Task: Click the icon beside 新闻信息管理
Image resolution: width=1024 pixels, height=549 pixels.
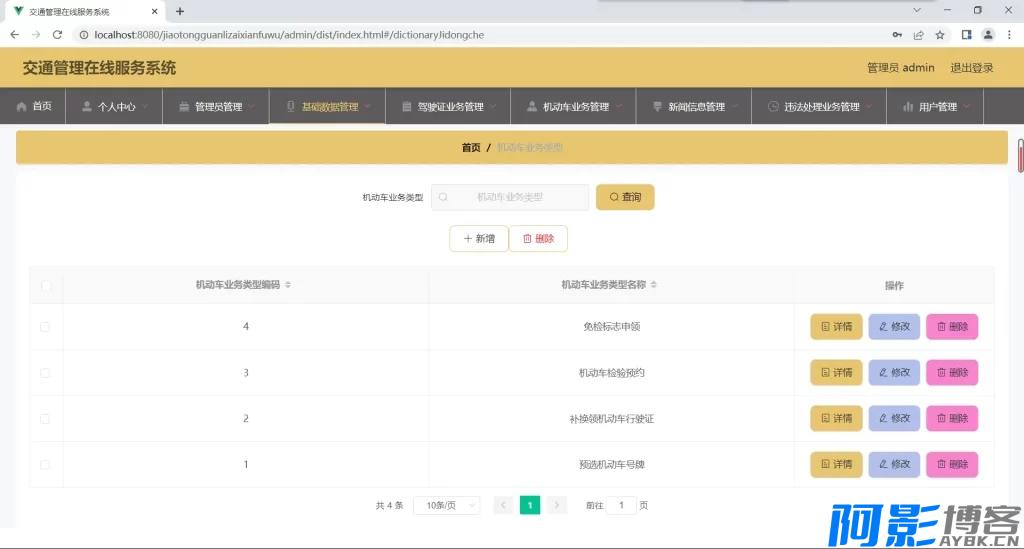Action: click(x=658, y=106)
